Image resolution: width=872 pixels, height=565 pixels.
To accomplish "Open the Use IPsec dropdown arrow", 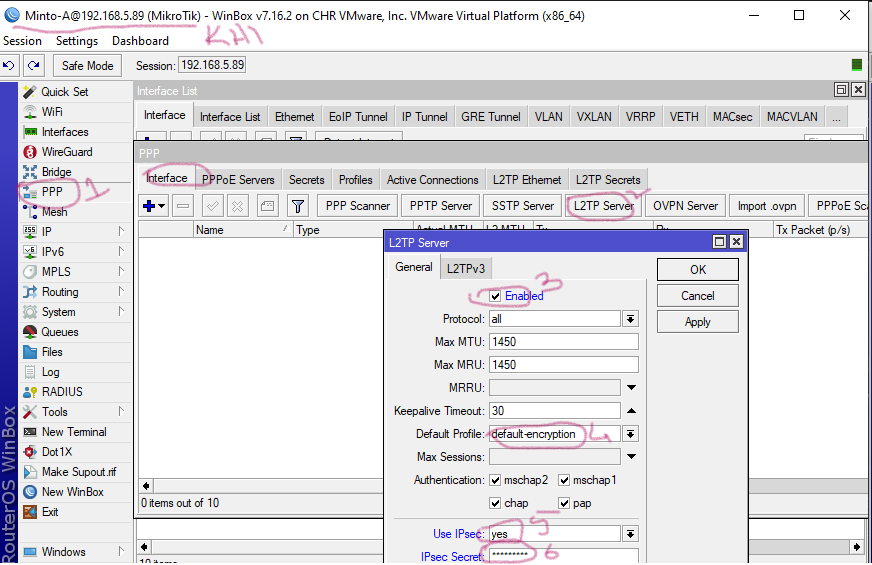I will pos(631,534).
